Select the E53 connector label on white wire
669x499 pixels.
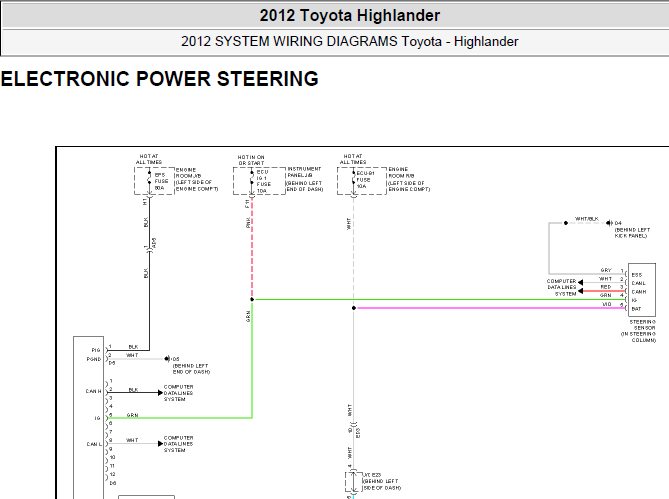pos(358,432)
